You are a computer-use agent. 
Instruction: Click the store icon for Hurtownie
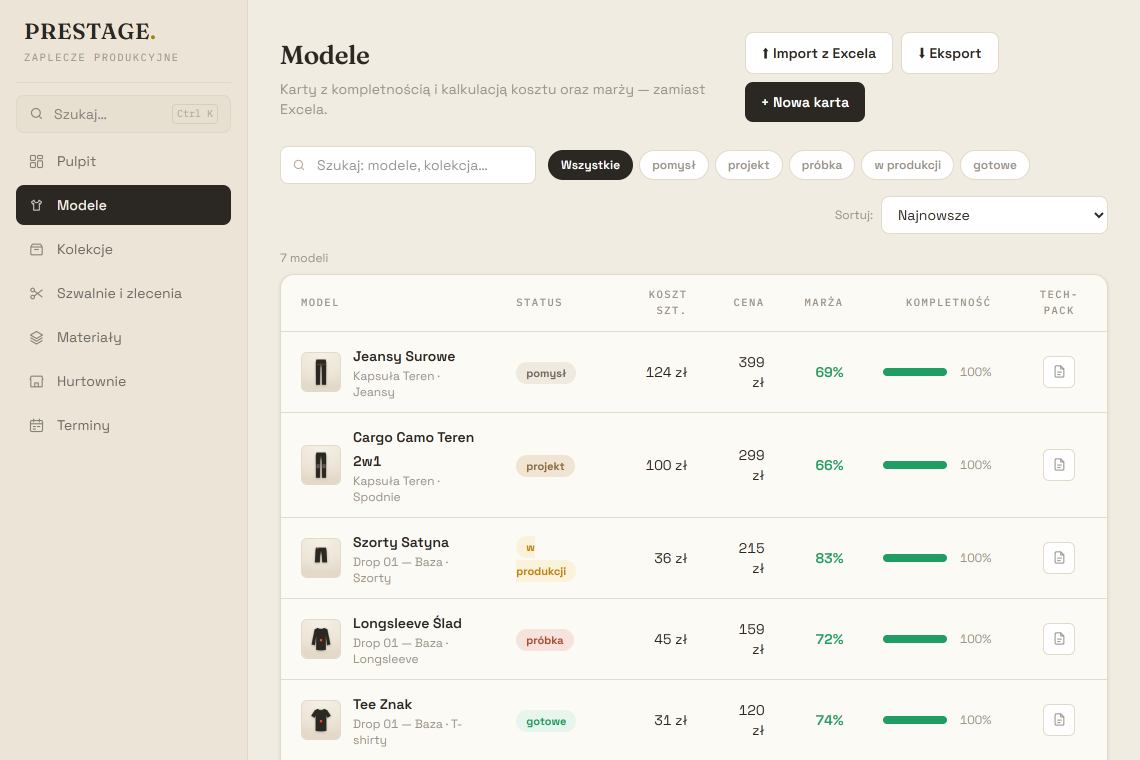[x=36, y=381]
